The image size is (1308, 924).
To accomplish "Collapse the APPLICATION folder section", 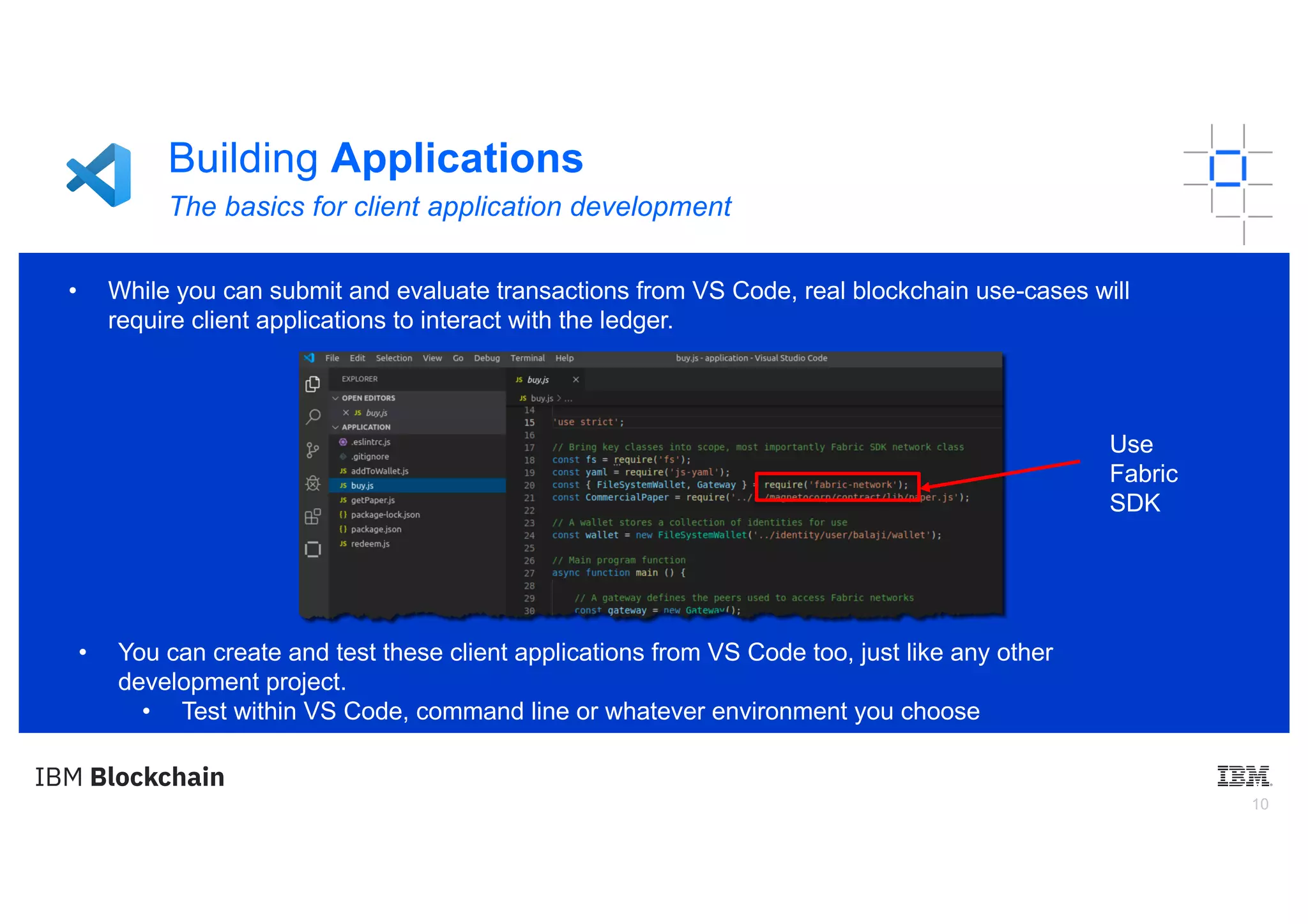I will coord(418,427).
